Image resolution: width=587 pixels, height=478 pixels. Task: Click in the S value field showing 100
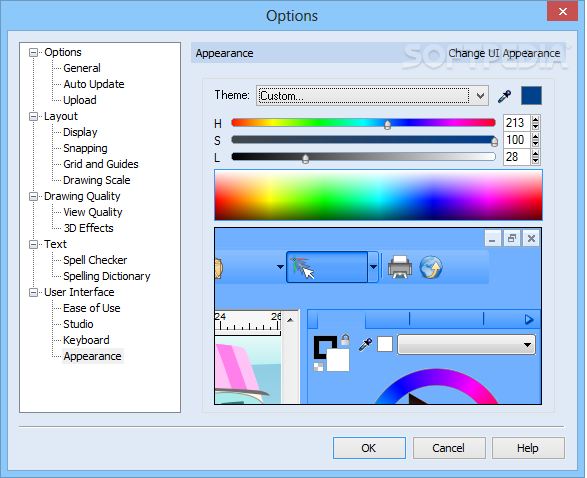(516, 140)
